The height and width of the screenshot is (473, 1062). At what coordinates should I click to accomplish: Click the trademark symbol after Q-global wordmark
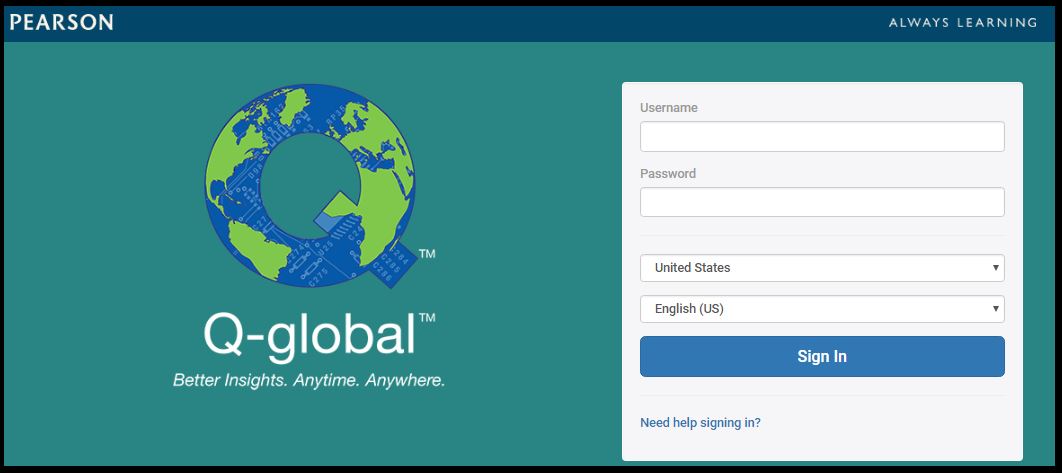[x=427, y=318]
